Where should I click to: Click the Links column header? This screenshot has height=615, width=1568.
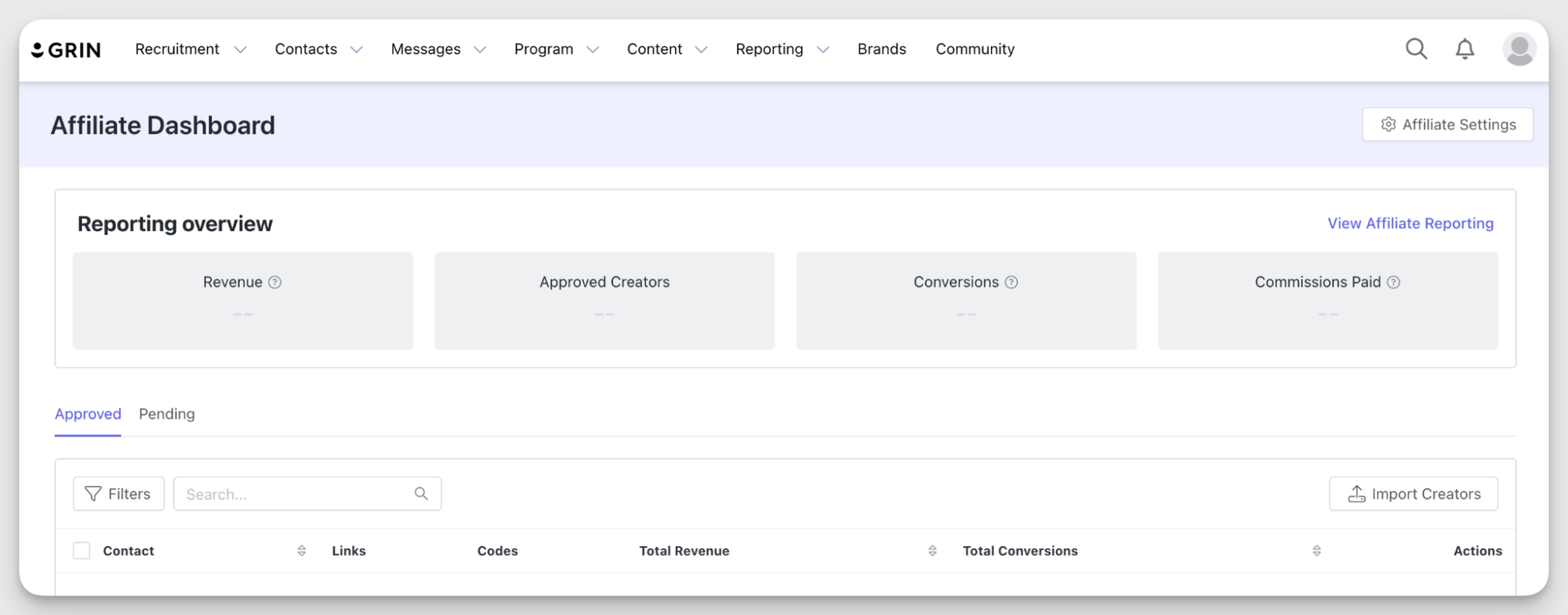point(349,551)
